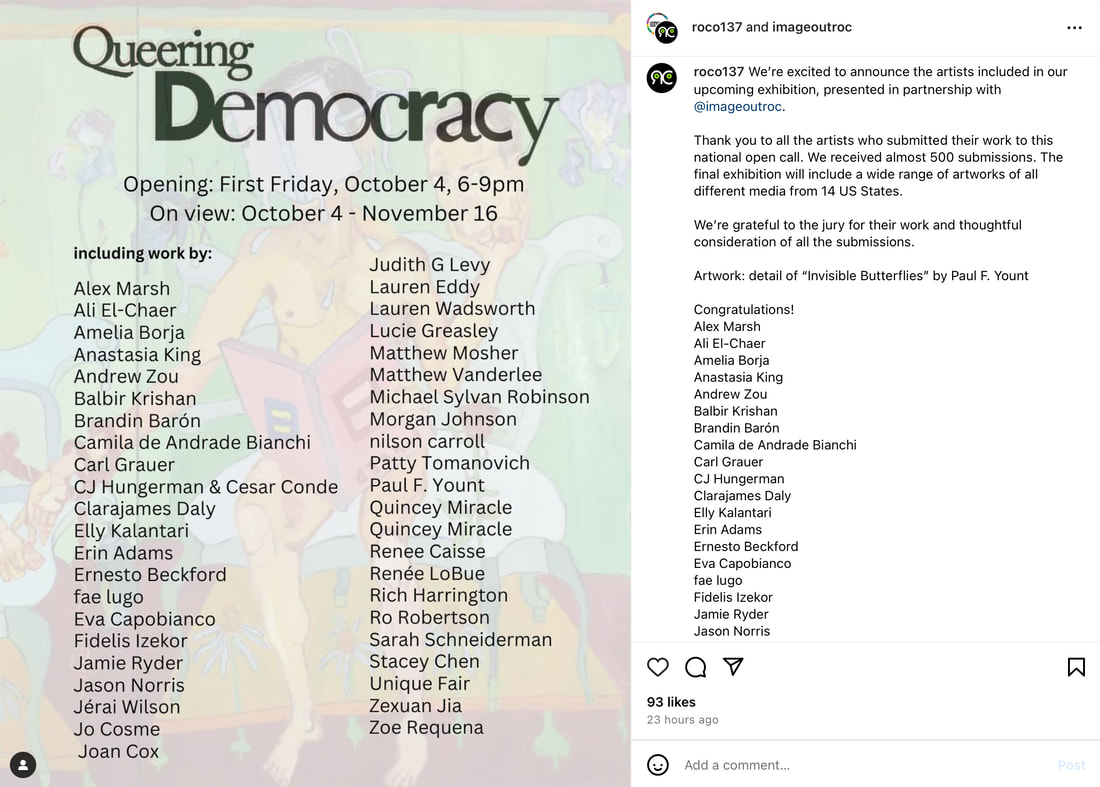Open roco137 username in post header
The image size is (1100, 787).
(716, 27)
